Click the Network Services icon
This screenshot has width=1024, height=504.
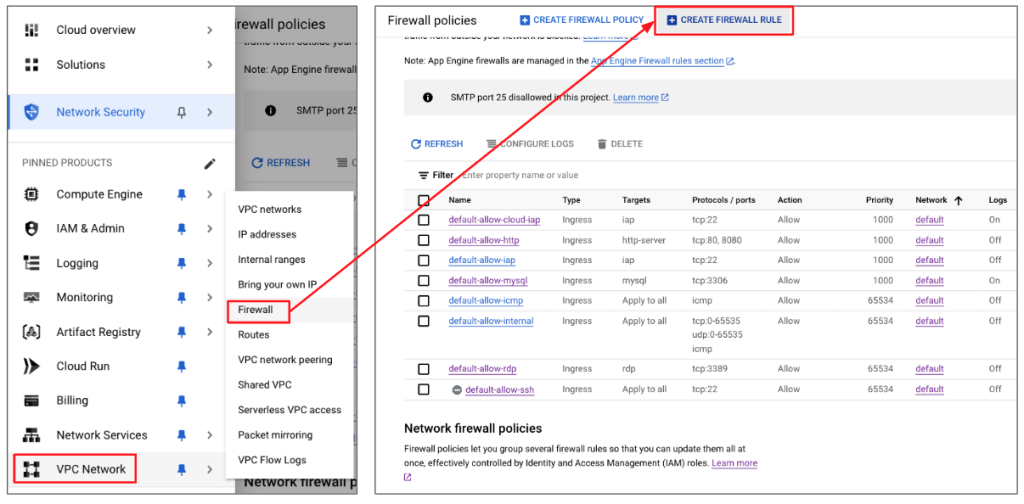point(31,435)
